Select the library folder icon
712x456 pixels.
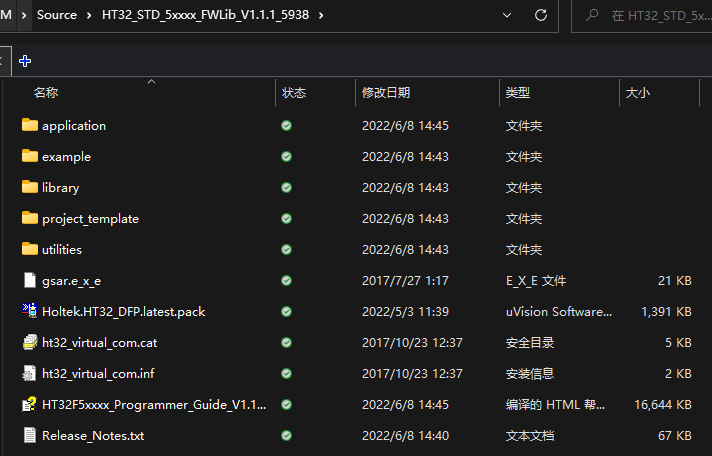coord(30,187)
